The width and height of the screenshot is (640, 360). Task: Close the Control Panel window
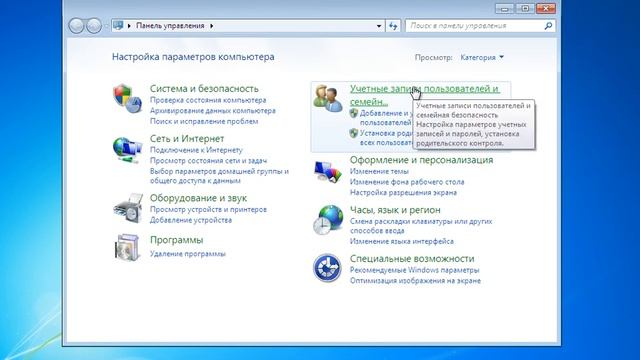[546, 8]
